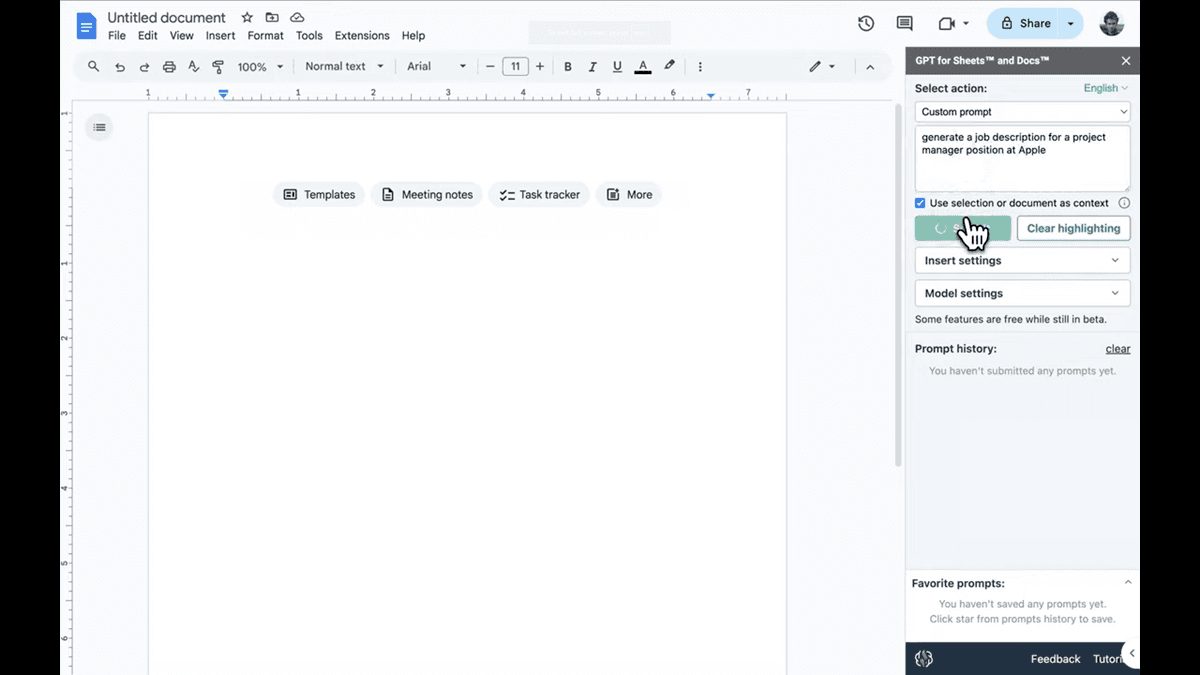Open version history
The height and width of the screenshot is (675, 1200).
click(865, 22)
